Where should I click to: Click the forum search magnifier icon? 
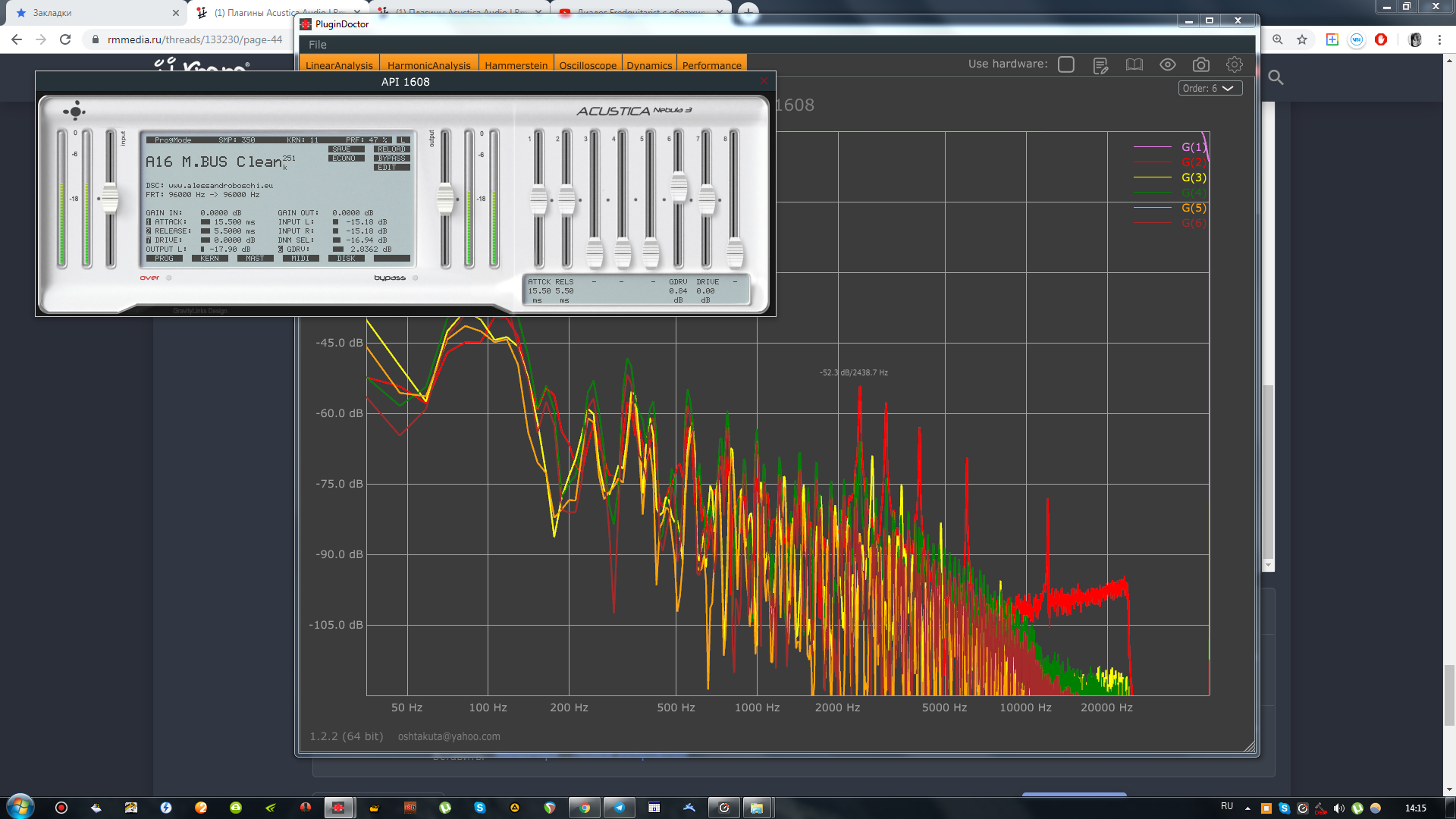pyautogui.click(x=1276, y=77)
